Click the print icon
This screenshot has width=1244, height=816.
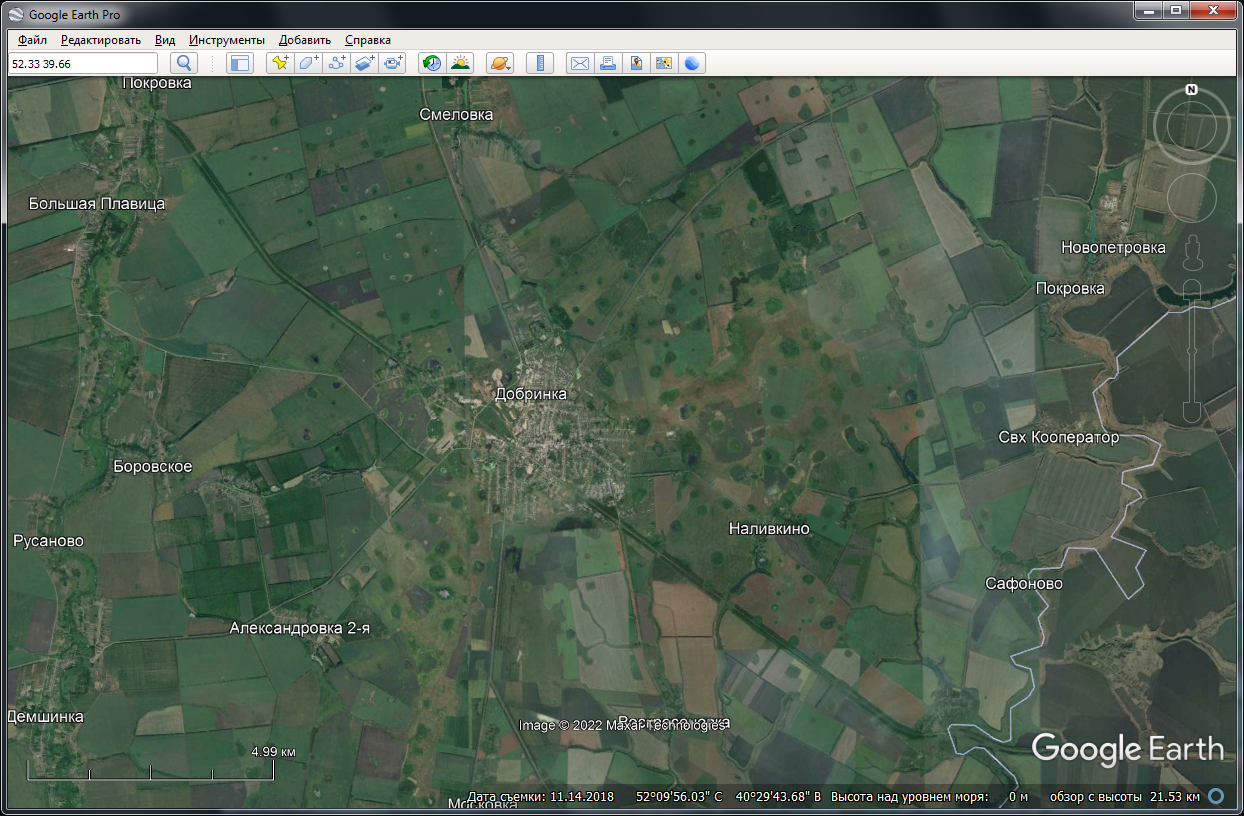click(607, 63)
